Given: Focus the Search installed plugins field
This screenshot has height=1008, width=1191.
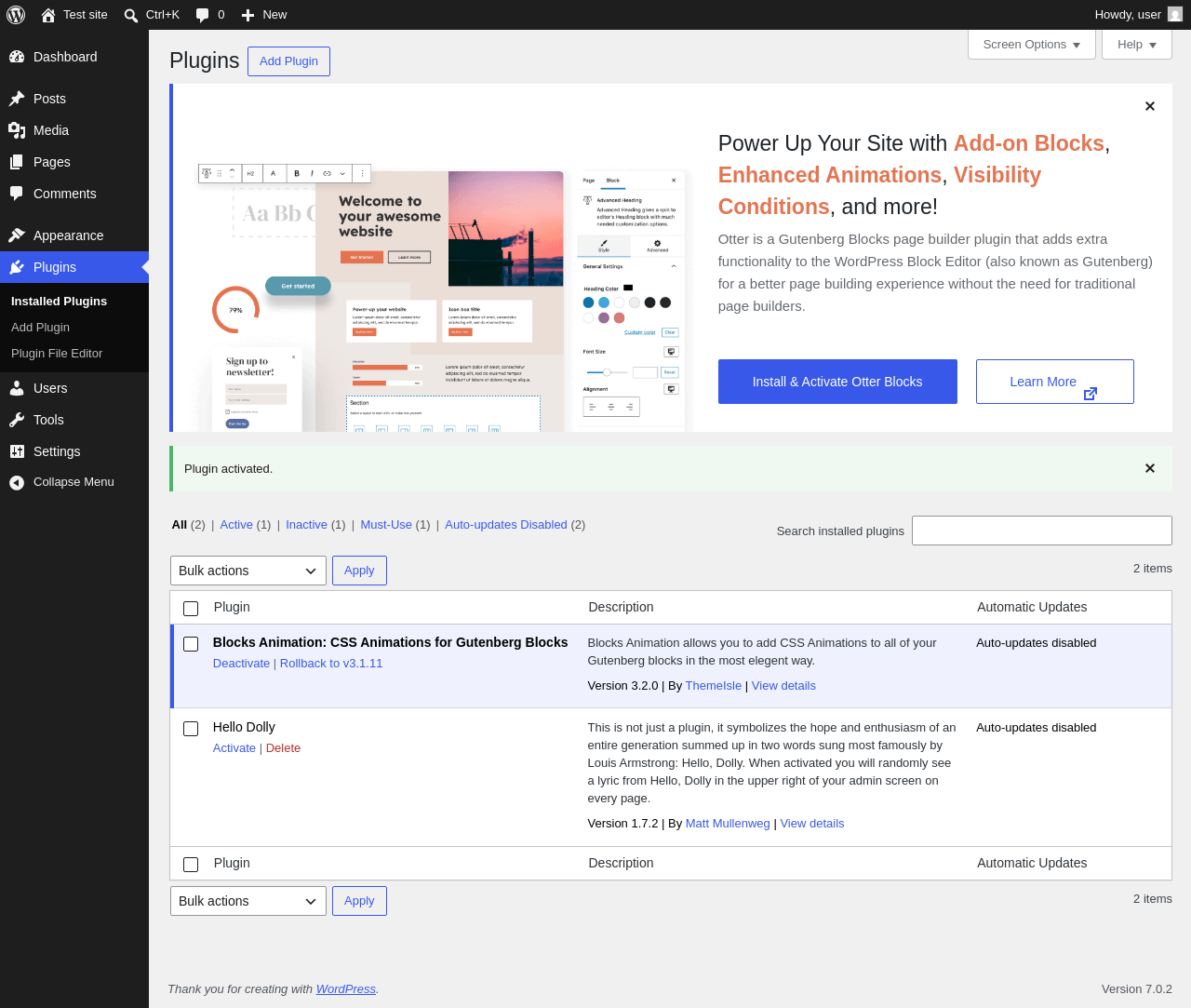Looking at the screenshot, I should click(1042, 531).
